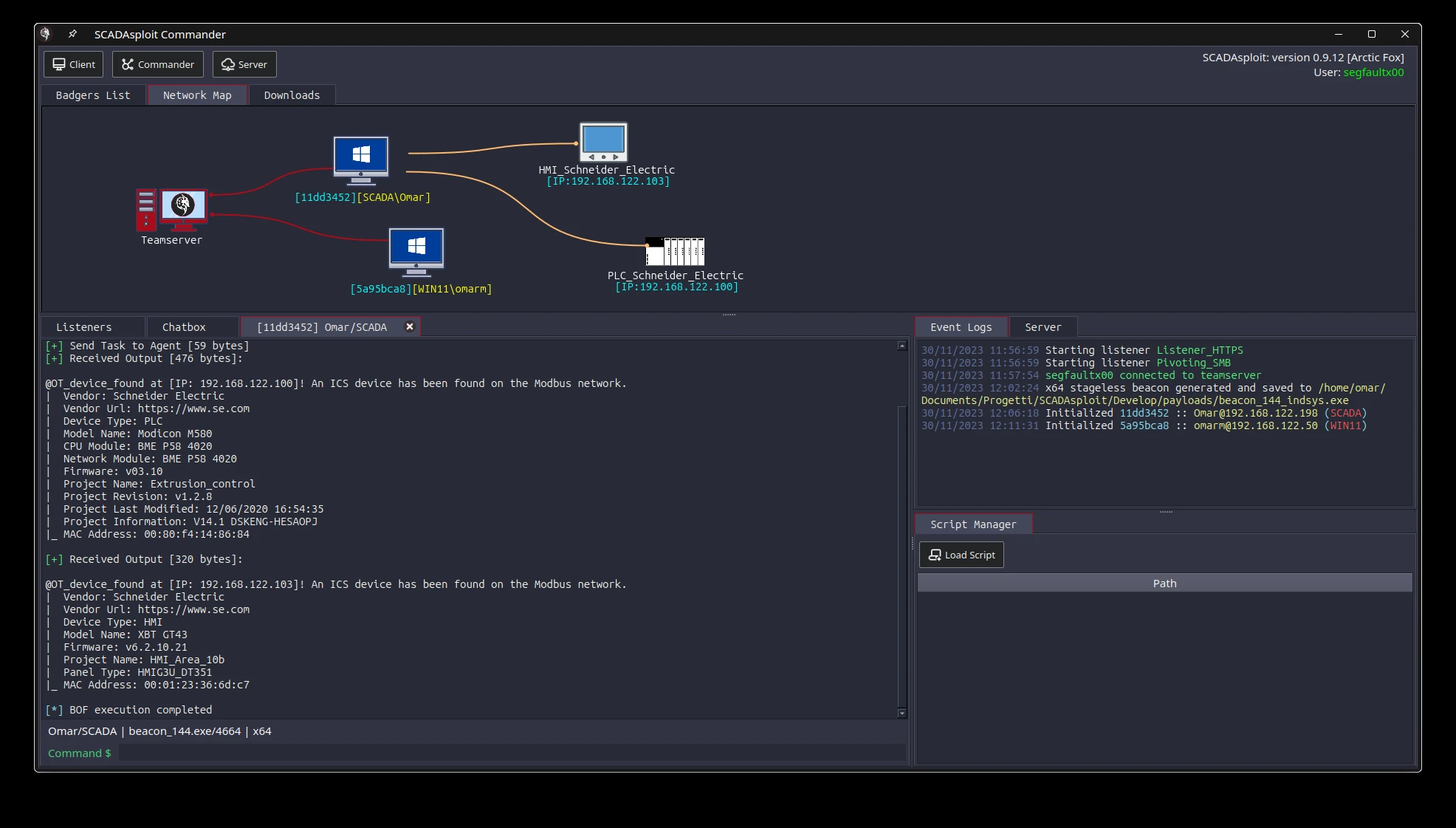
Task: Select the SCADA\Omar Windows host icon
Action: coord(361,161)
